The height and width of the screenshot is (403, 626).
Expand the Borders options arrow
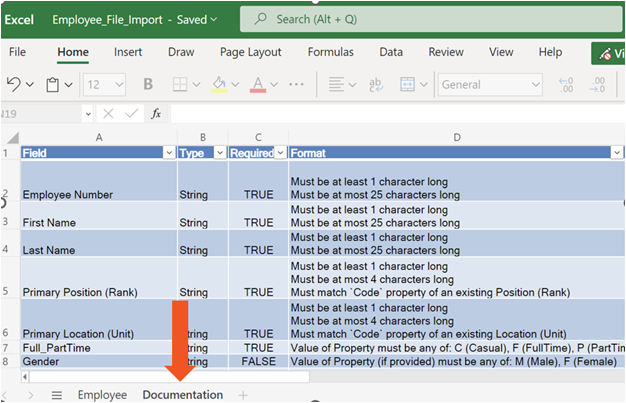(x=196, y=84)
